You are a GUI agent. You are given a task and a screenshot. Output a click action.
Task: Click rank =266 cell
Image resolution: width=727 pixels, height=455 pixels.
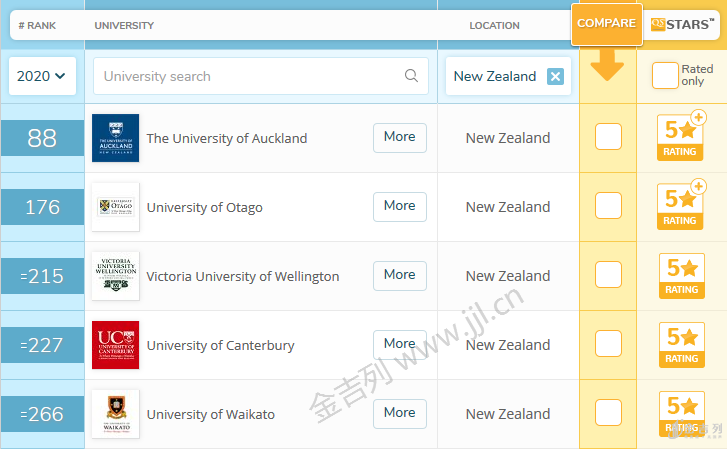point(42,414)
